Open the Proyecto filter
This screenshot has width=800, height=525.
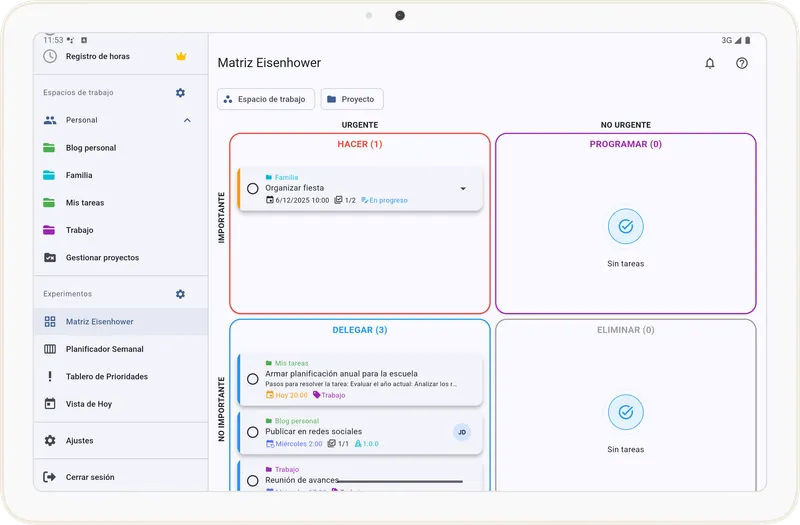tap(352, 99)
